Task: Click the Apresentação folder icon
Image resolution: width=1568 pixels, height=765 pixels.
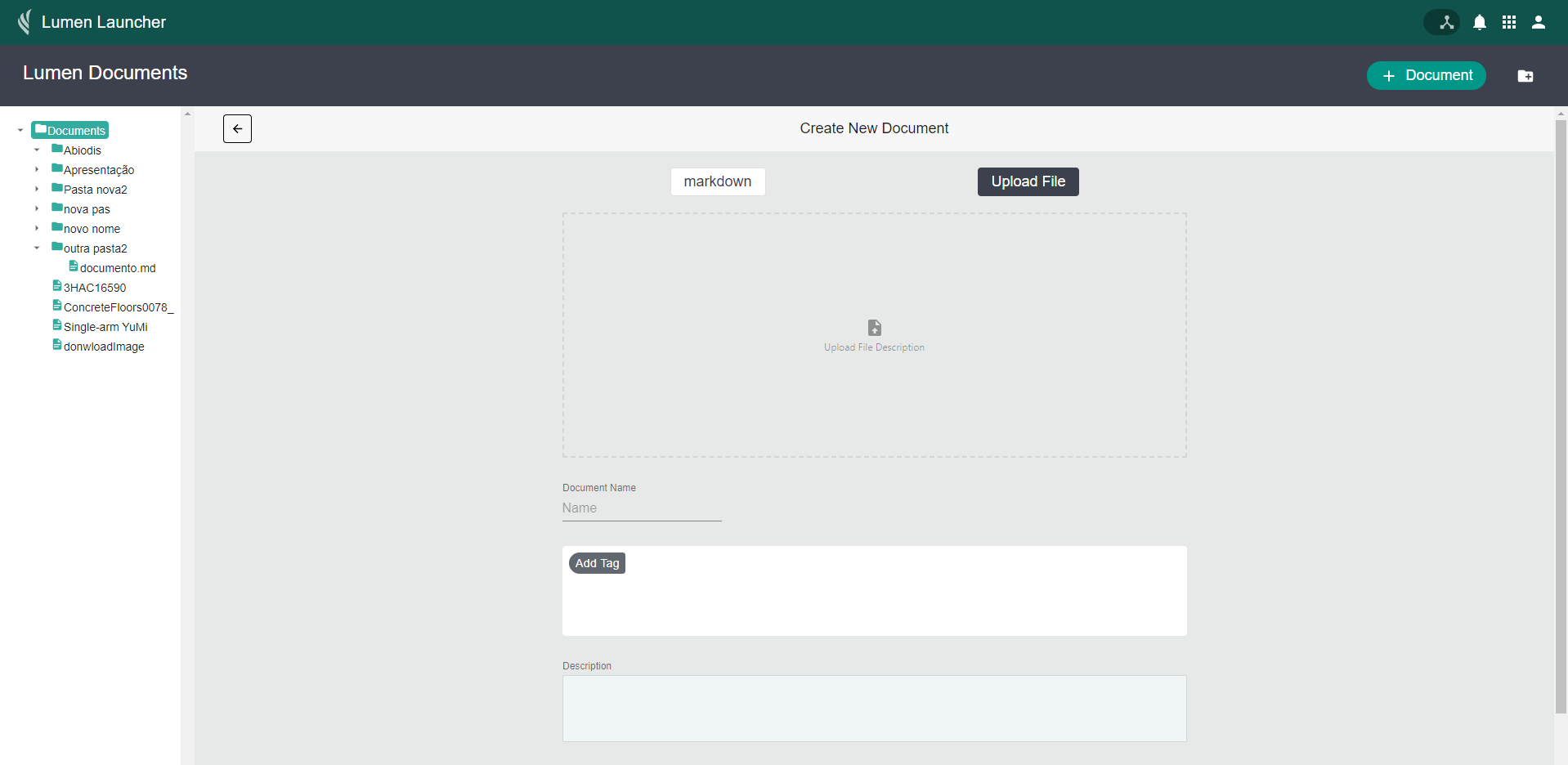Action: coord(57,168)
